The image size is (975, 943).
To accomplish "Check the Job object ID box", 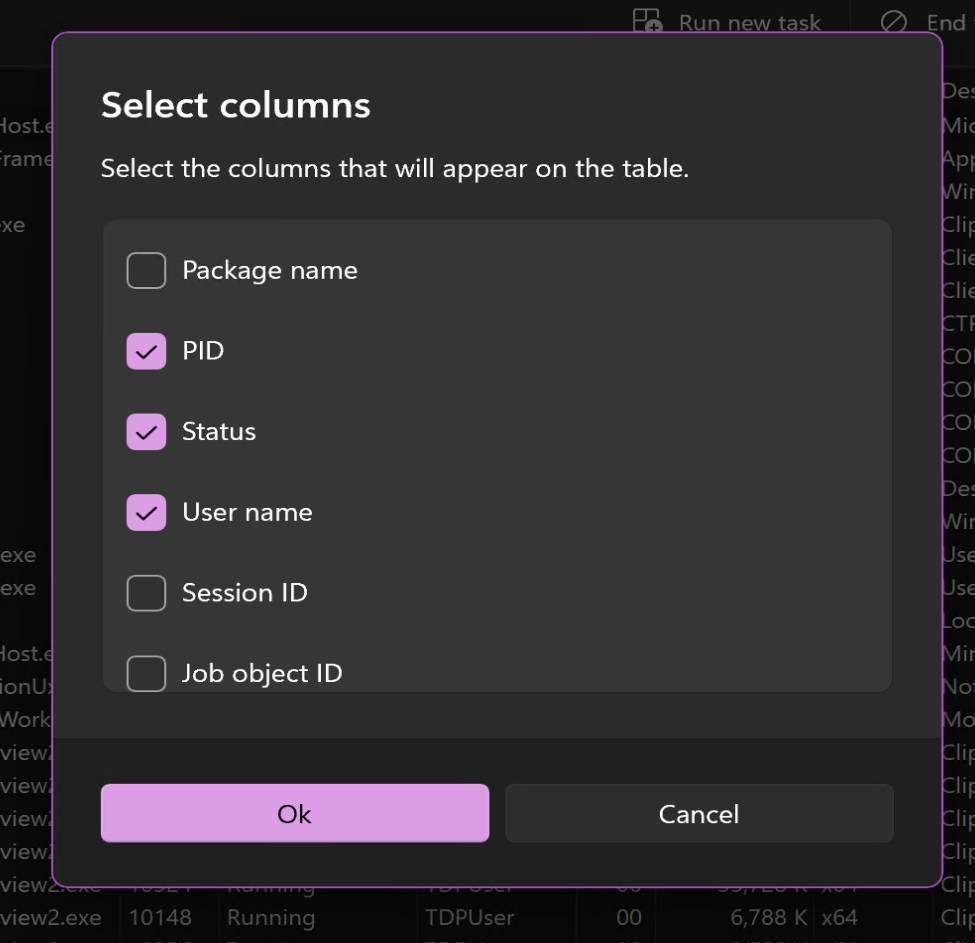I will pos(146,673).
